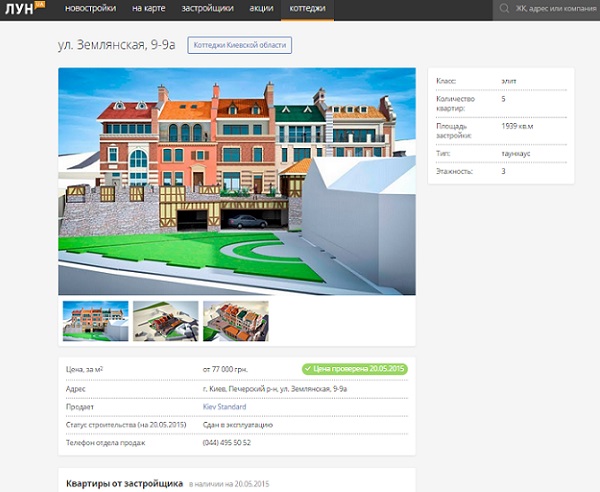
Task: Click the ЛУН logo
Action: (x=24, y=9)
